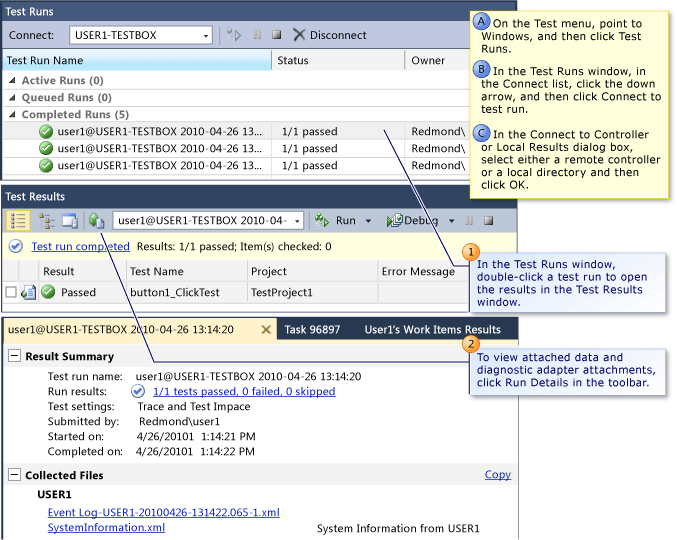677x540 pixels.
Task: Click the Copy link in Collected Files
Action: point(497,474)
